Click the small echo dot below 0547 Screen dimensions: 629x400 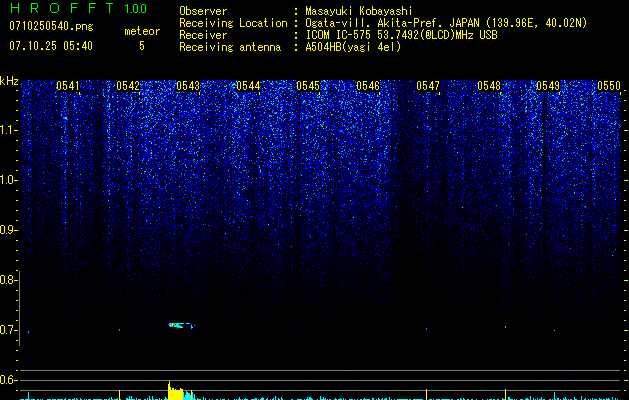point(426,329)
